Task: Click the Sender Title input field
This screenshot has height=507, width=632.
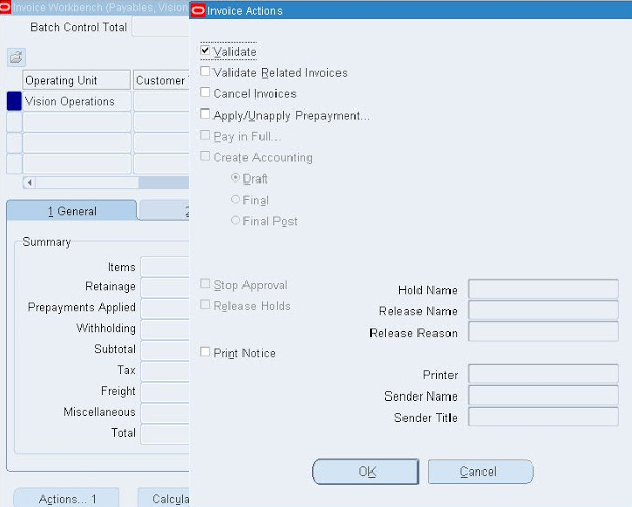Action: 543,417
